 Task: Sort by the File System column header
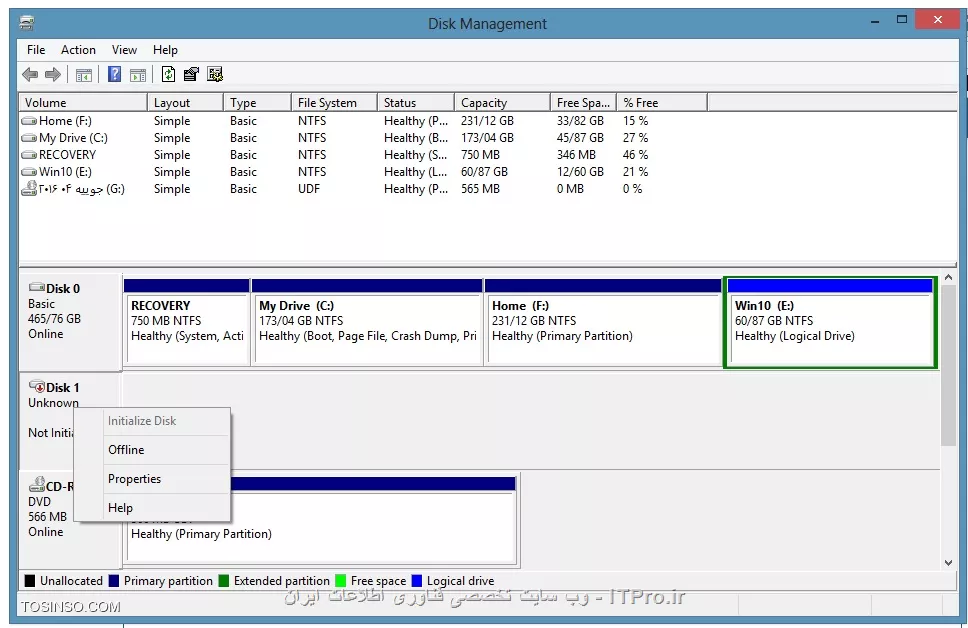[334, 103]
